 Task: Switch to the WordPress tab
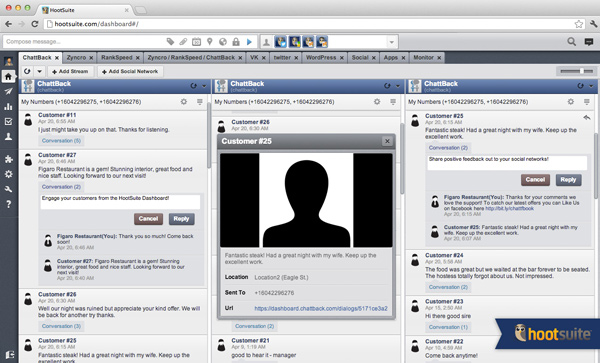click(x=321, y=57)
